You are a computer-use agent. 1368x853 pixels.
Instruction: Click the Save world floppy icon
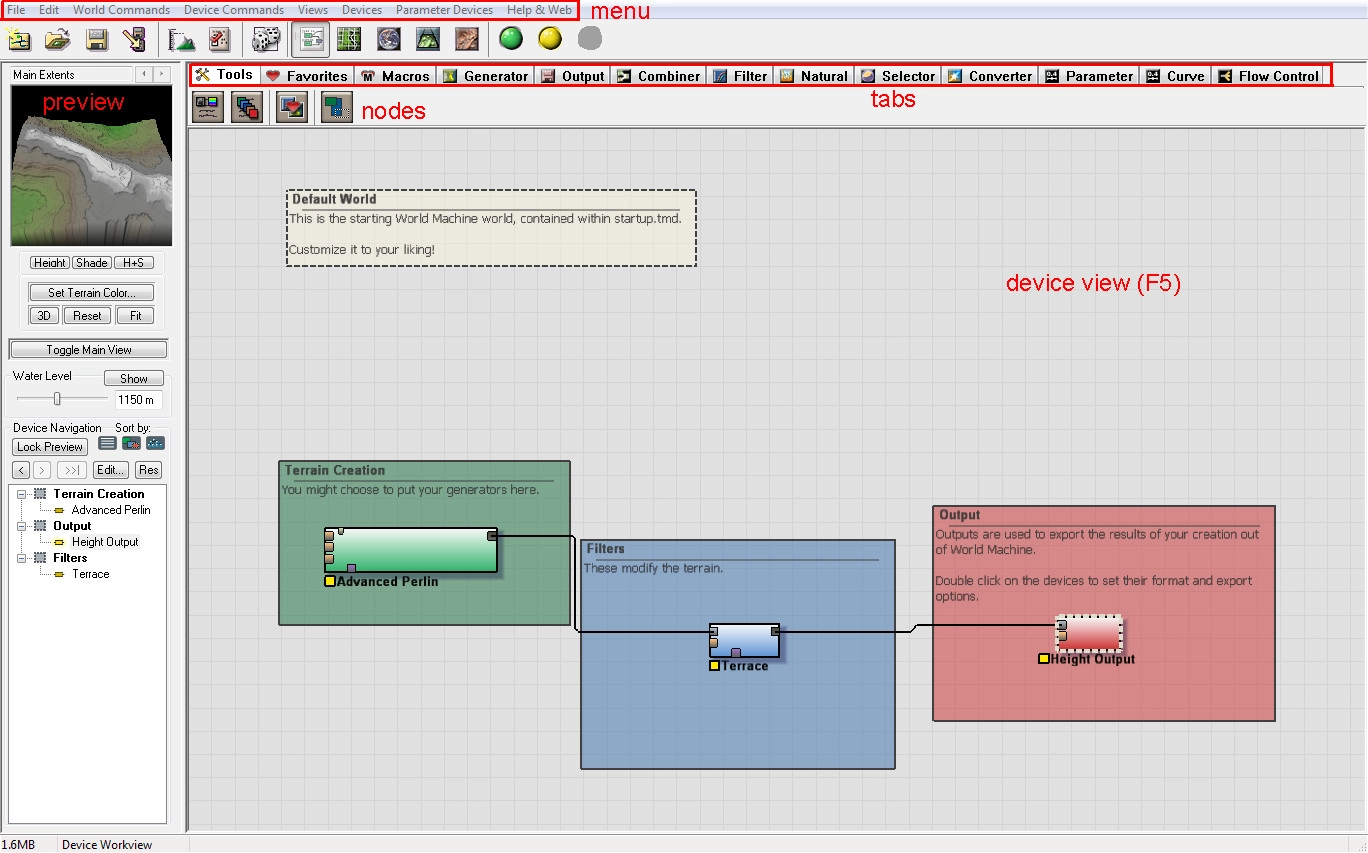[x=96, y=40]
